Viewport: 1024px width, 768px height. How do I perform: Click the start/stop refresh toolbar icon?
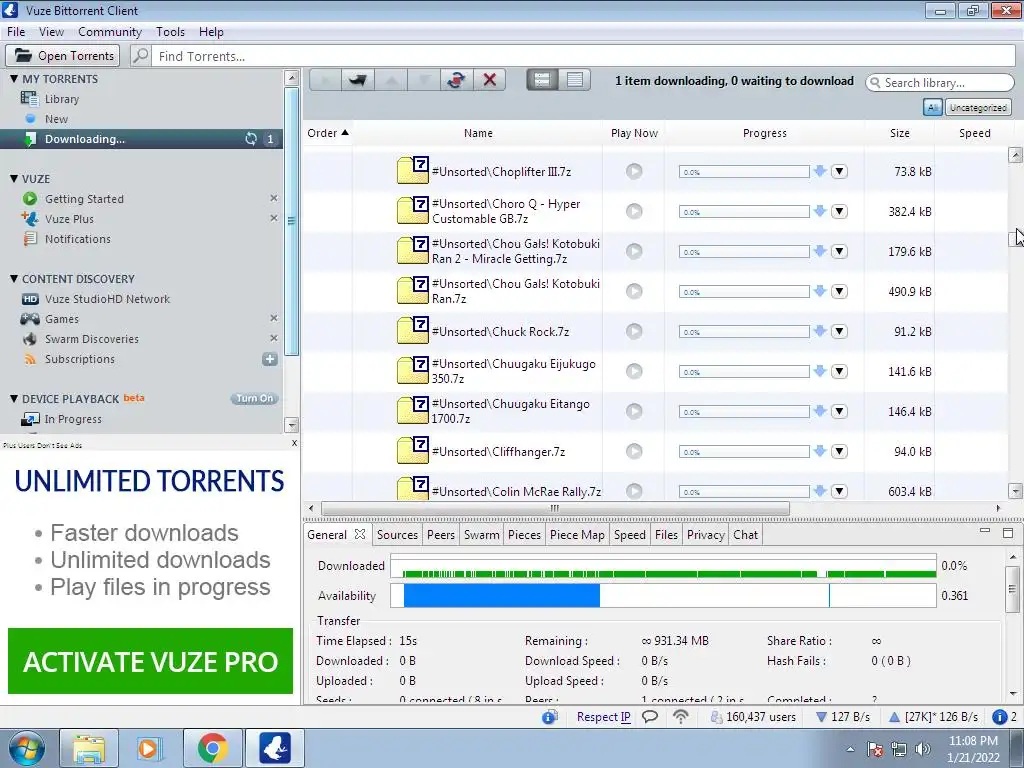456,80
